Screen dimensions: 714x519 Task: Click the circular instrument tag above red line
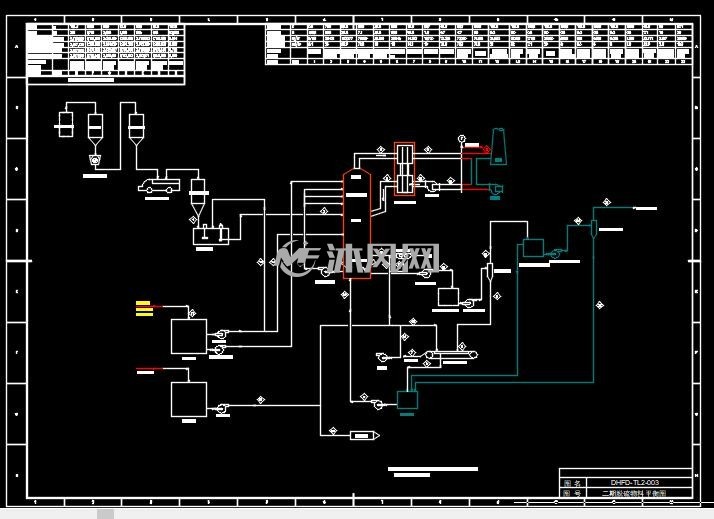point(462,138)
